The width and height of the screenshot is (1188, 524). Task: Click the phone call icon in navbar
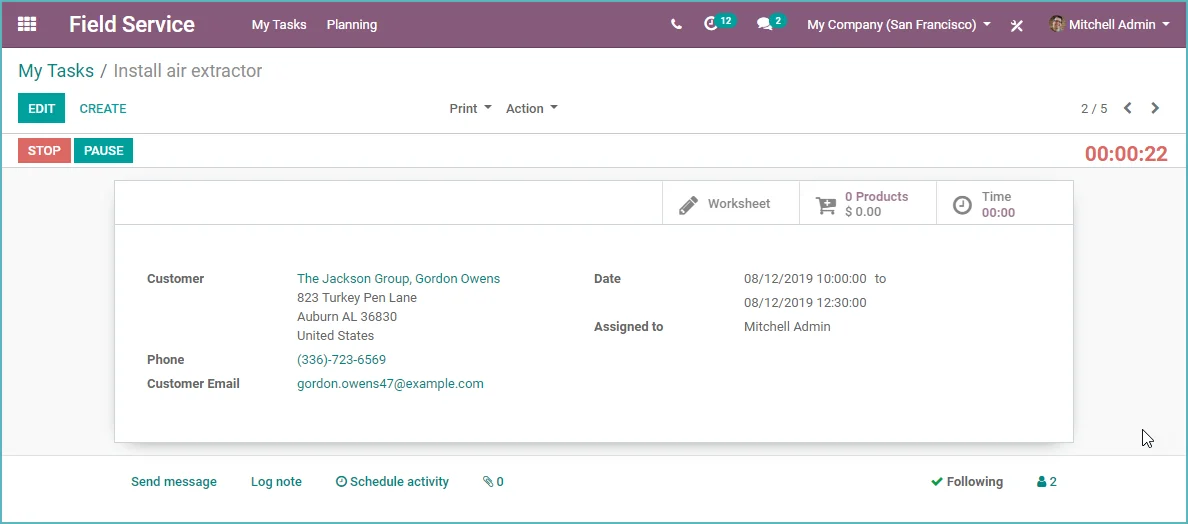coord(676,24)
